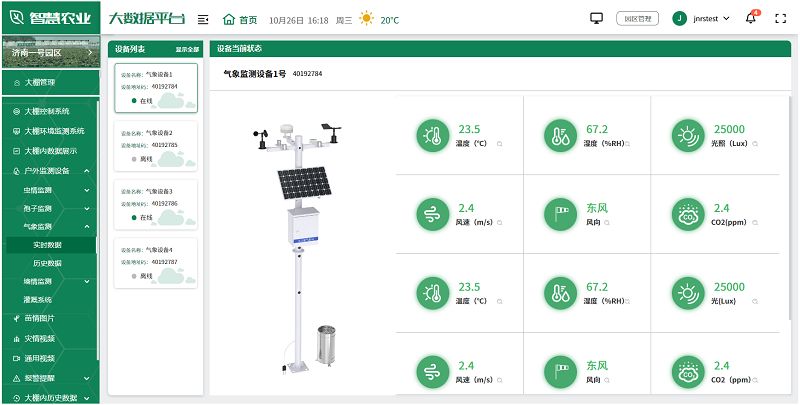Select the 气象设备3 device card
The height and width of the screenshot is (405, 800).
155,204
